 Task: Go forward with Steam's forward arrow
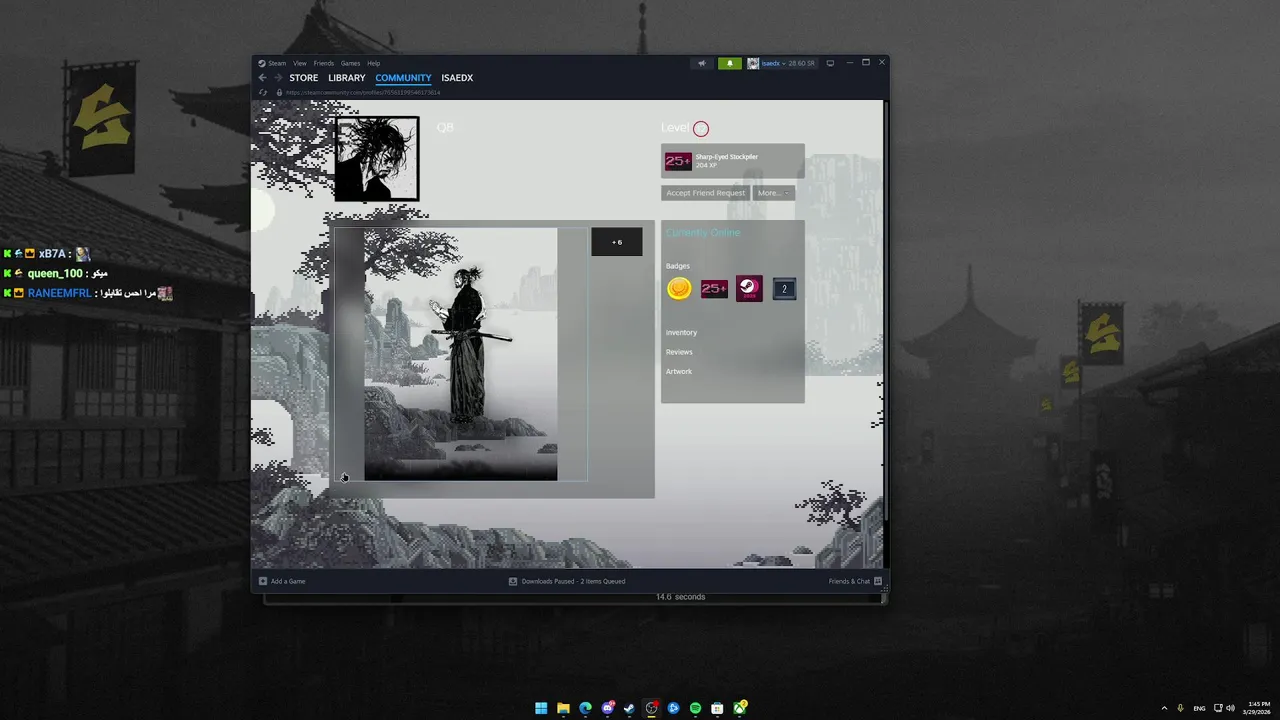pyautogui.click(x=278, y=78)
